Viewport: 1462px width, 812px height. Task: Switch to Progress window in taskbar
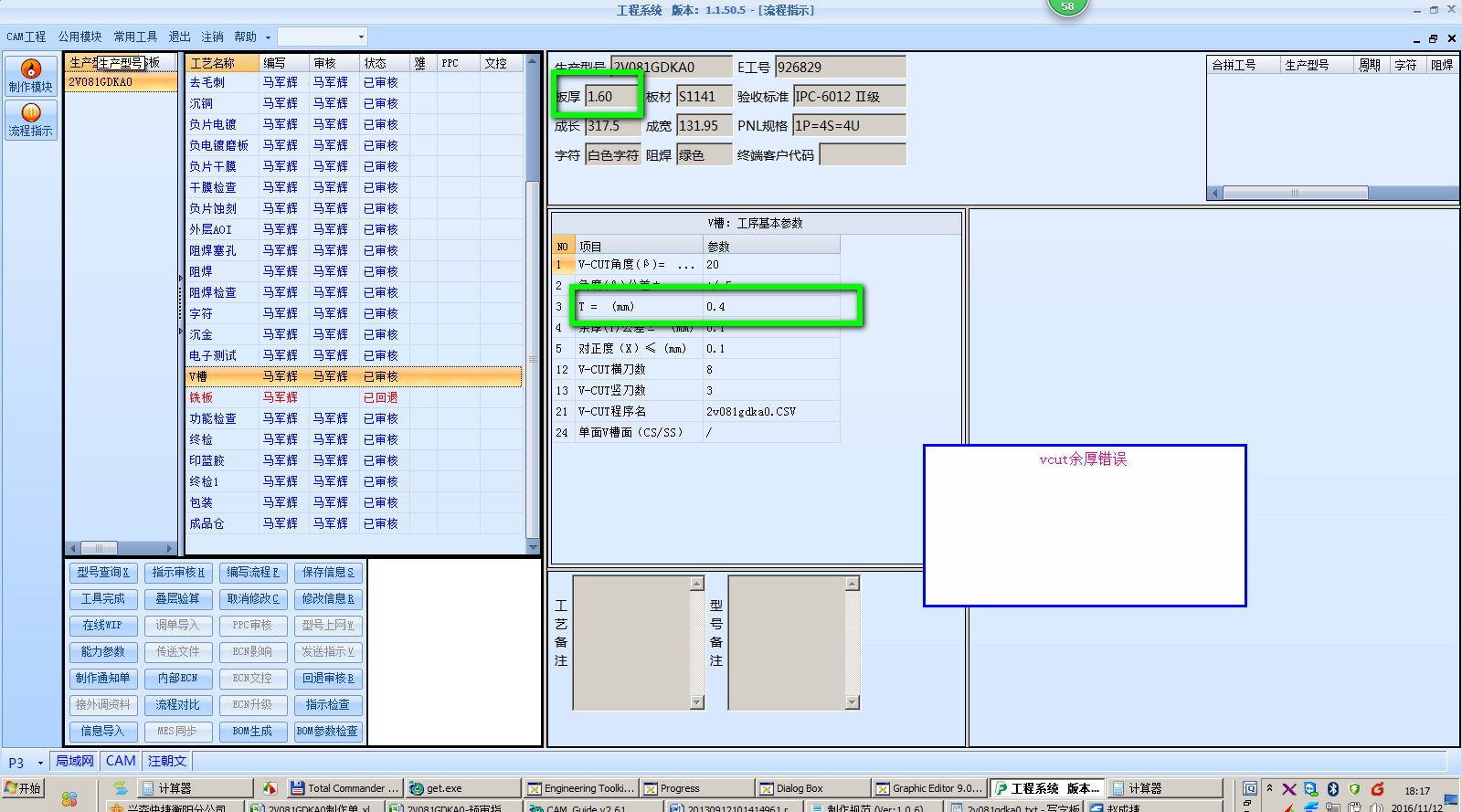(697, 788)
